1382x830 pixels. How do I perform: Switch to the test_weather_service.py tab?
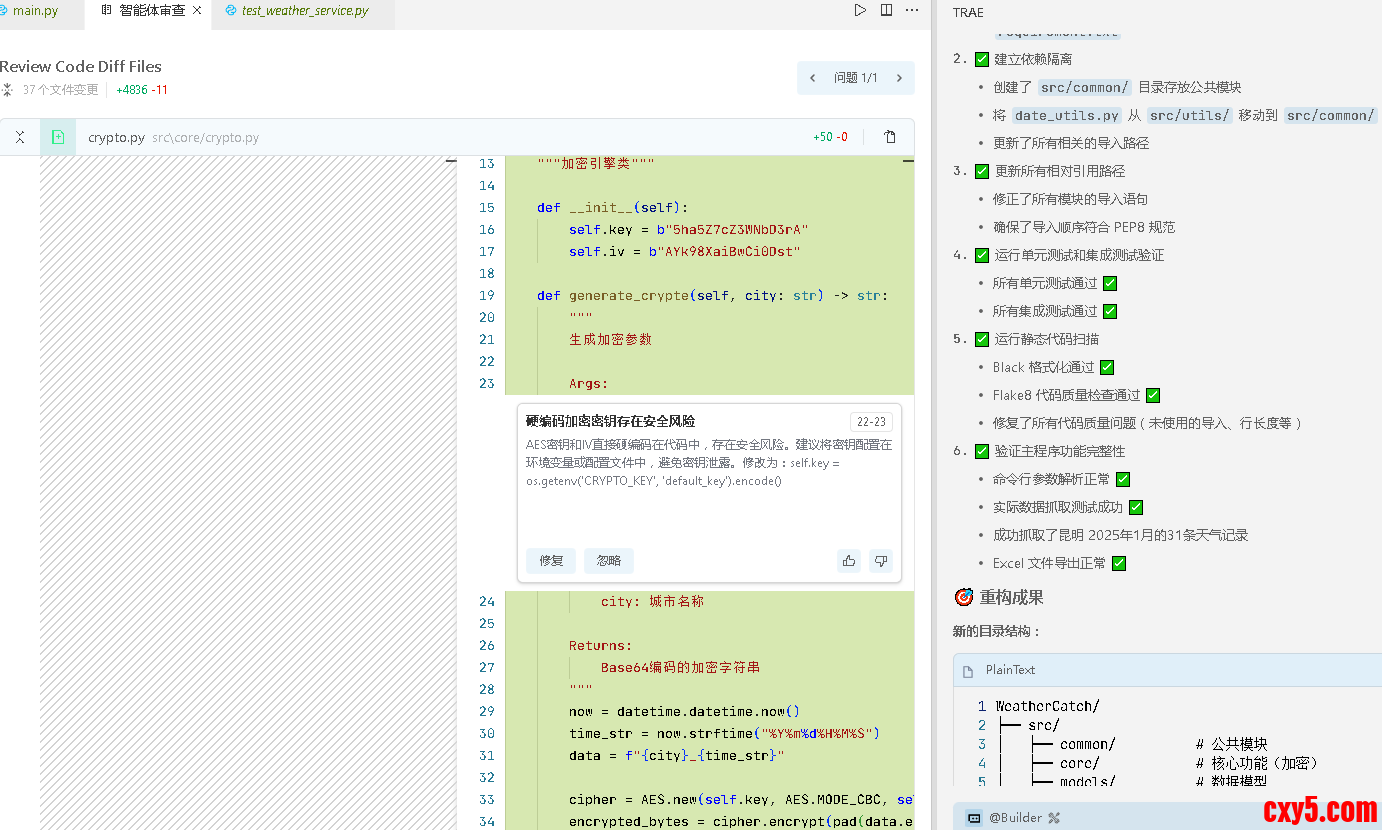click(304, 11)
